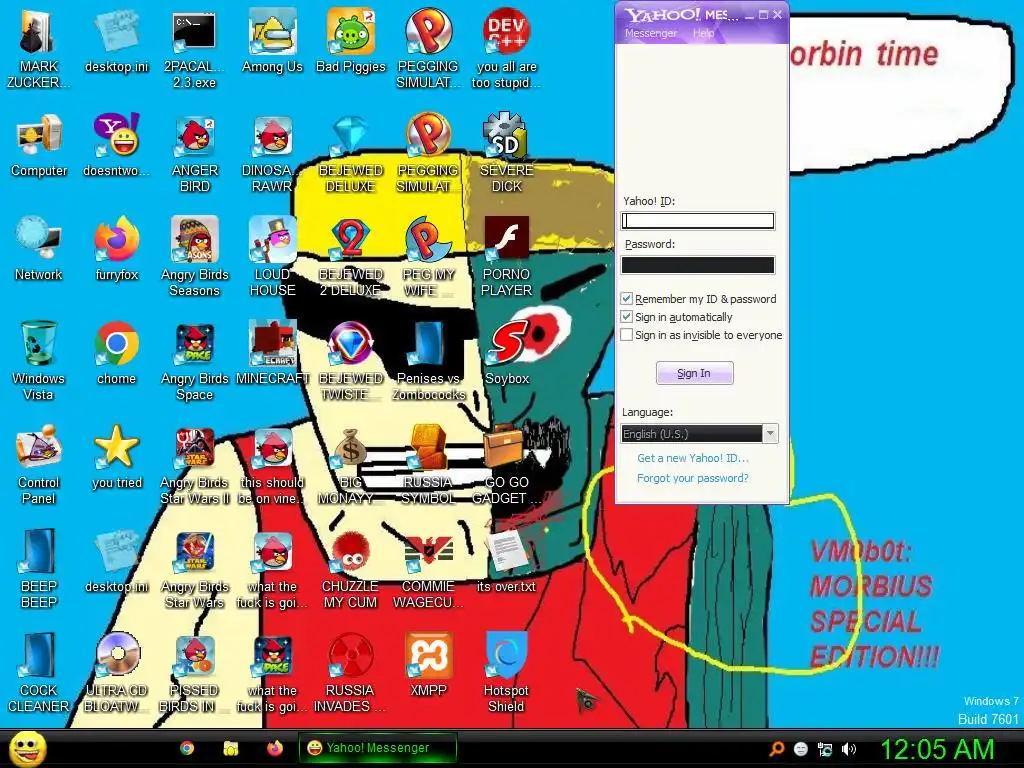
Task: Open the volume speaker tray icon
Action: tap(849, 749)
